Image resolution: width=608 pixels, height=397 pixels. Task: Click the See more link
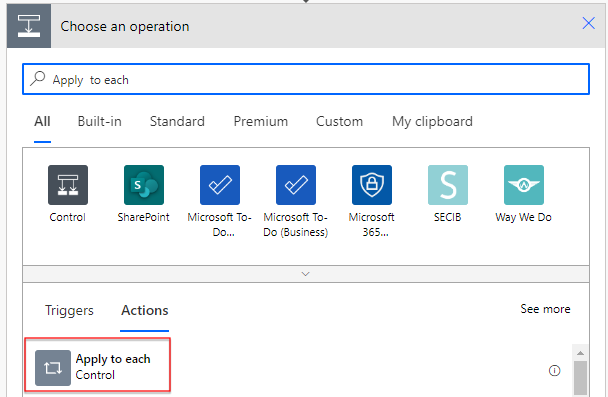tap(545, 309)
